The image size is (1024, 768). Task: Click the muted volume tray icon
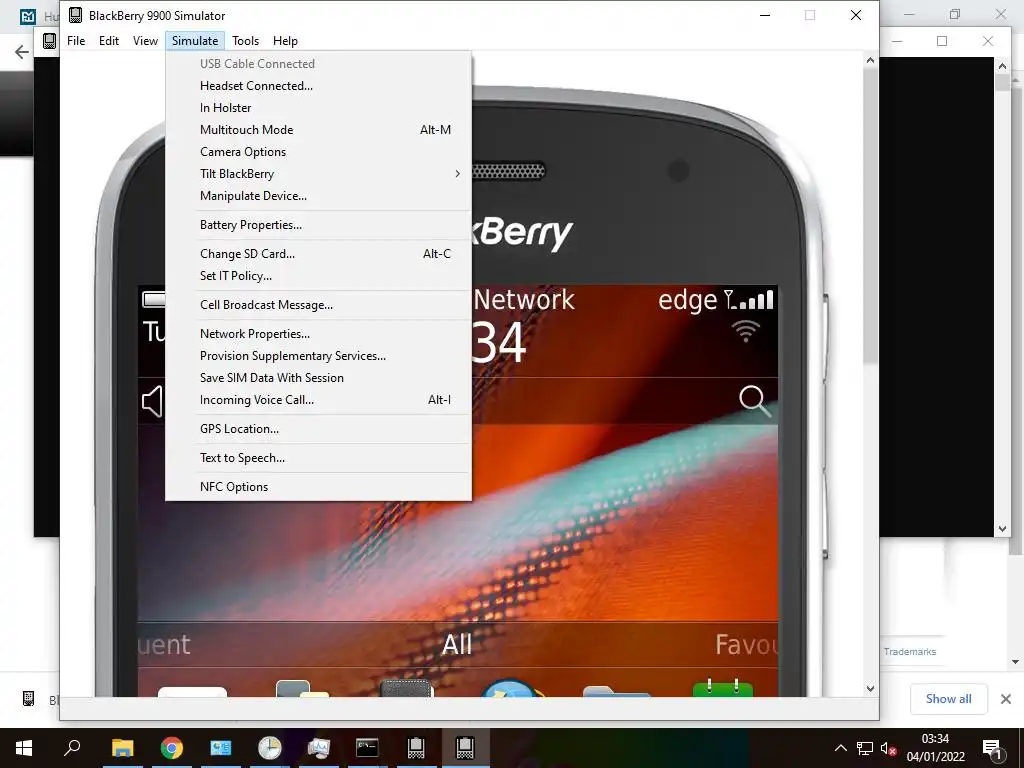click(x=888, y=748)
